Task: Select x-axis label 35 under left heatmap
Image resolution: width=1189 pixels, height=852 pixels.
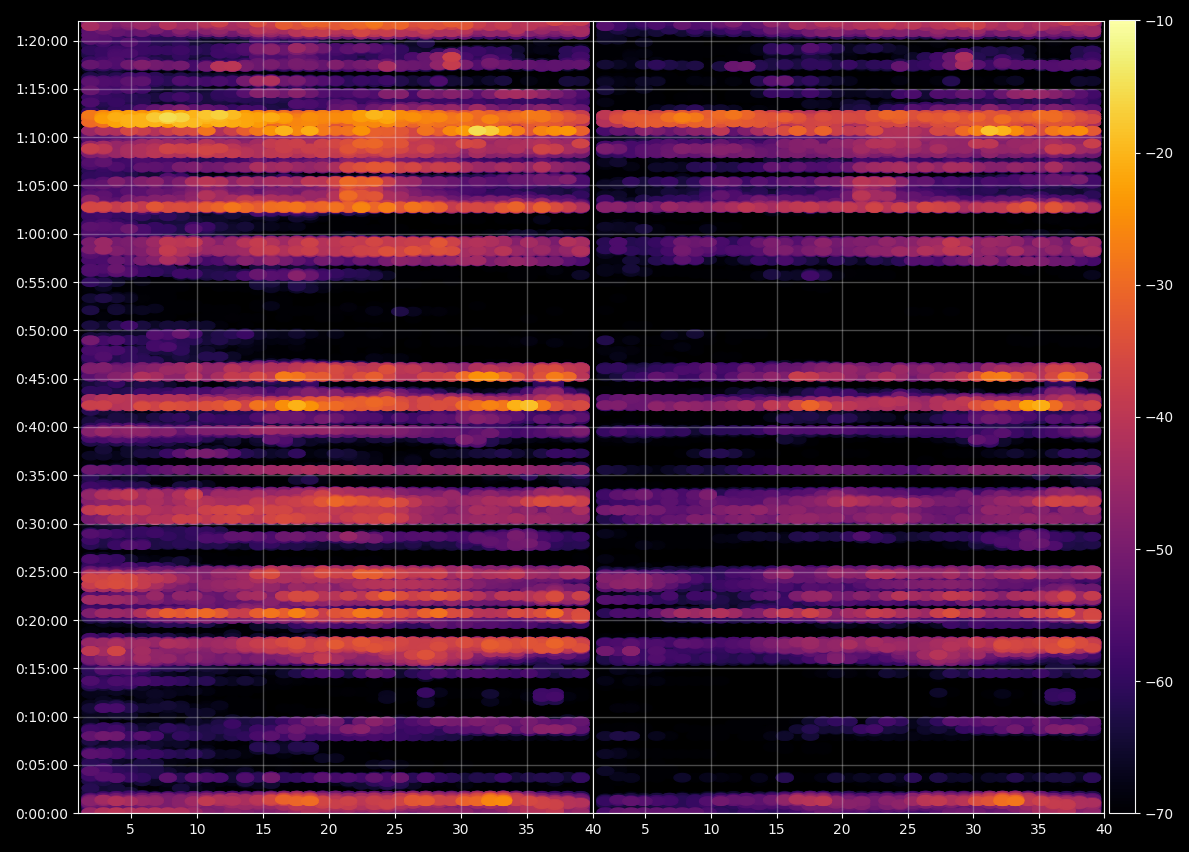Action: 526,829
